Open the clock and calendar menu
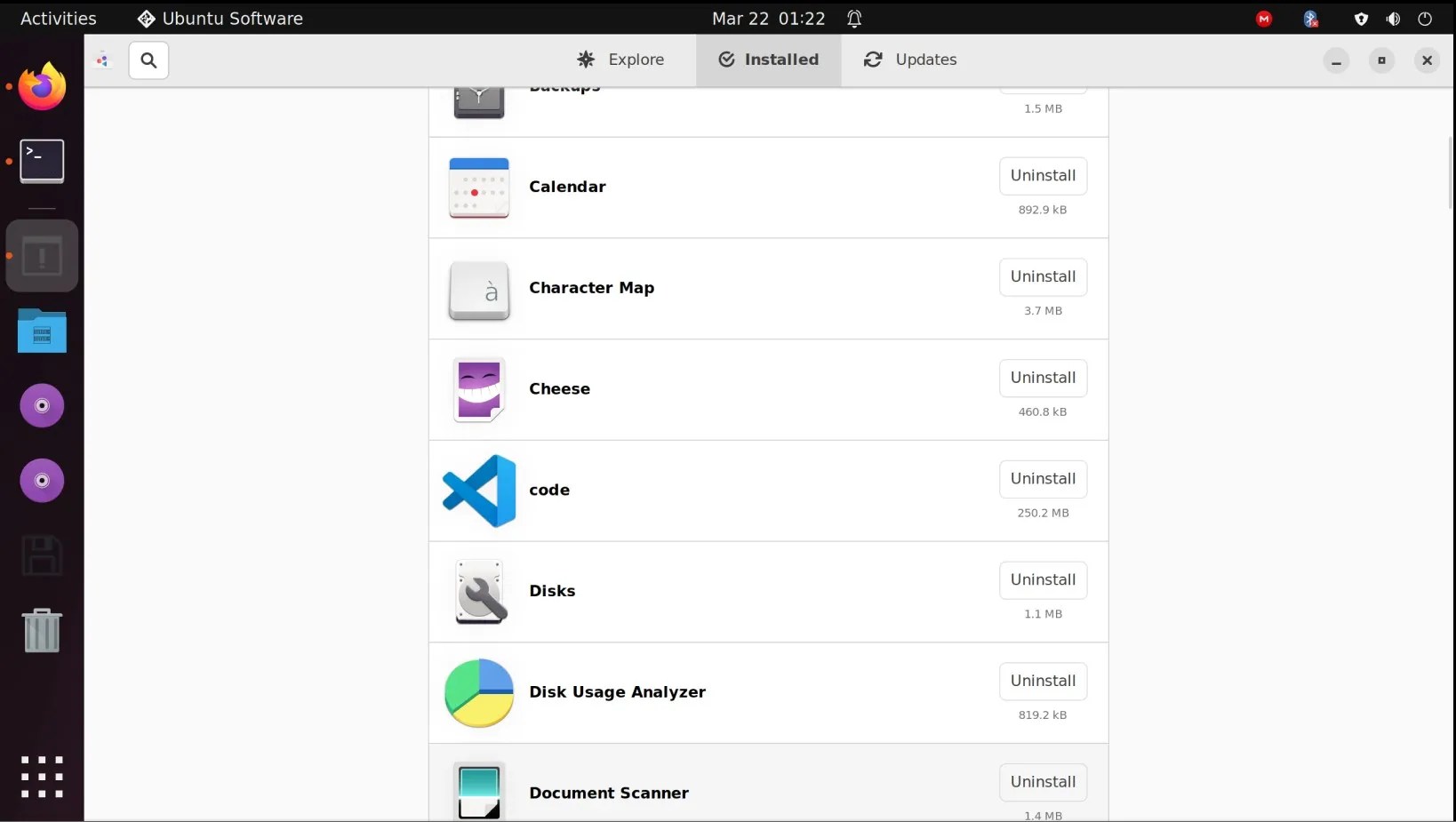This screenshot has height=822, width=1456. [769, 19]
